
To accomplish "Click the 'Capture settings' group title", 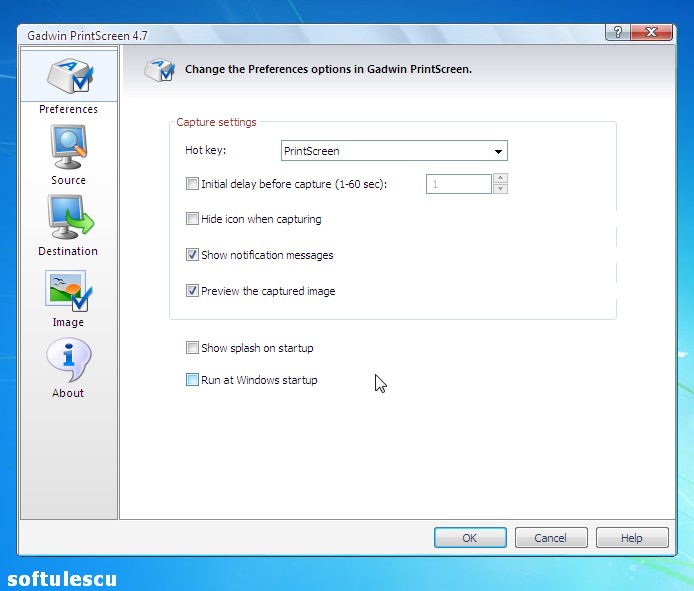I will tap(216, 122).
